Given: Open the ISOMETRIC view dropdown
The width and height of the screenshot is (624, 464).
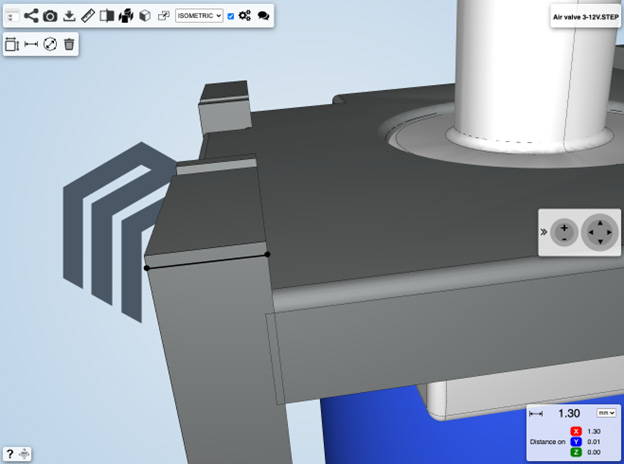Looking at the screenshot, I should tap(198, 16).
